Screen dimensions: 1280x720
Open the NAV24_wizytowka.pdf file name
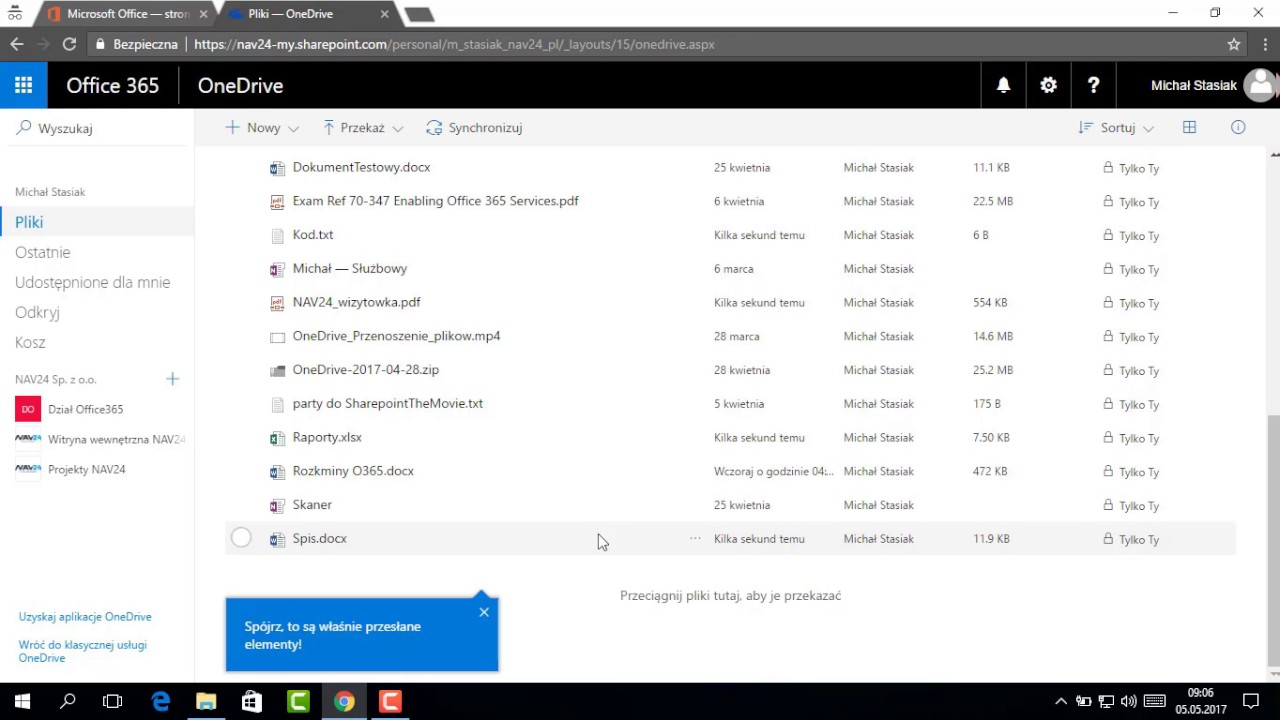pyautogui.click(x=356, y=302)
